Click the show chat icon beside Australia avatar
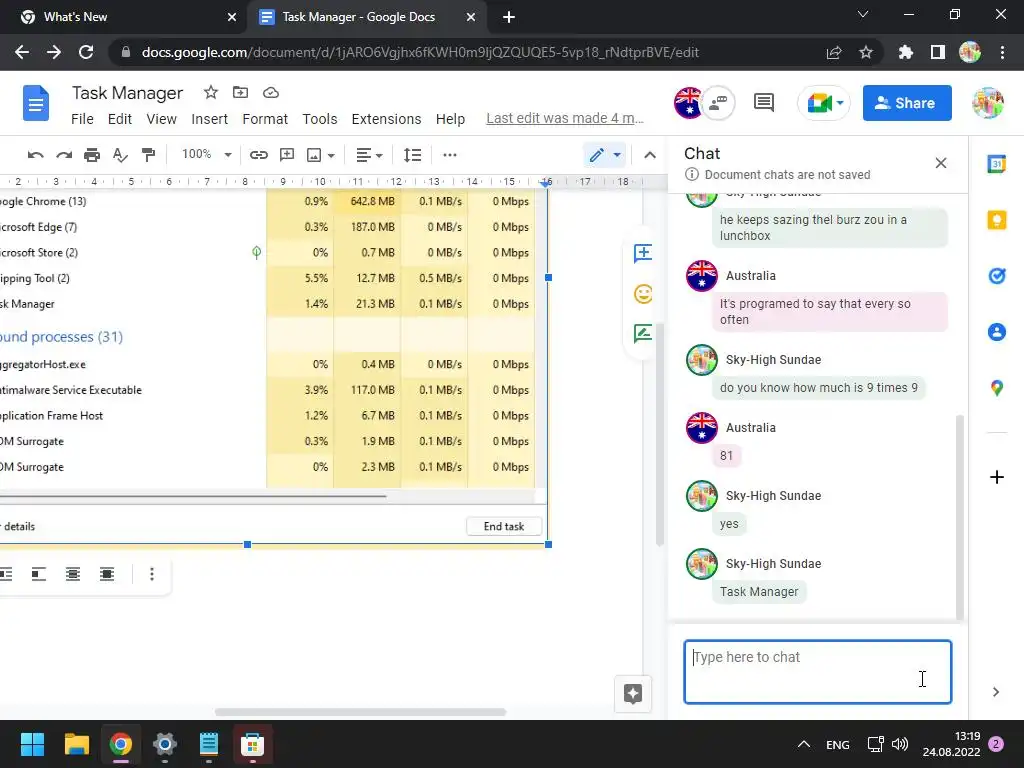 718,103
